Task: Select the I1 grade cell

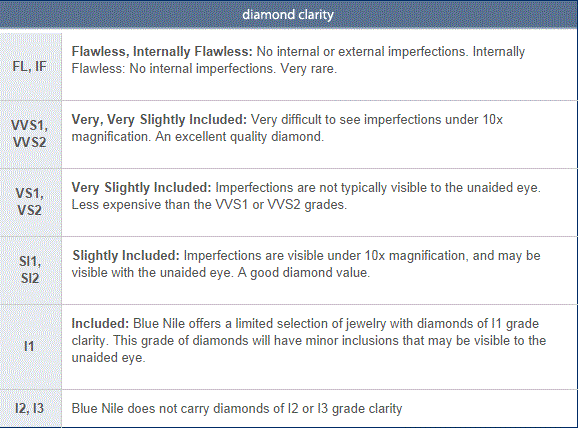Action: click(x=31, y=347)
